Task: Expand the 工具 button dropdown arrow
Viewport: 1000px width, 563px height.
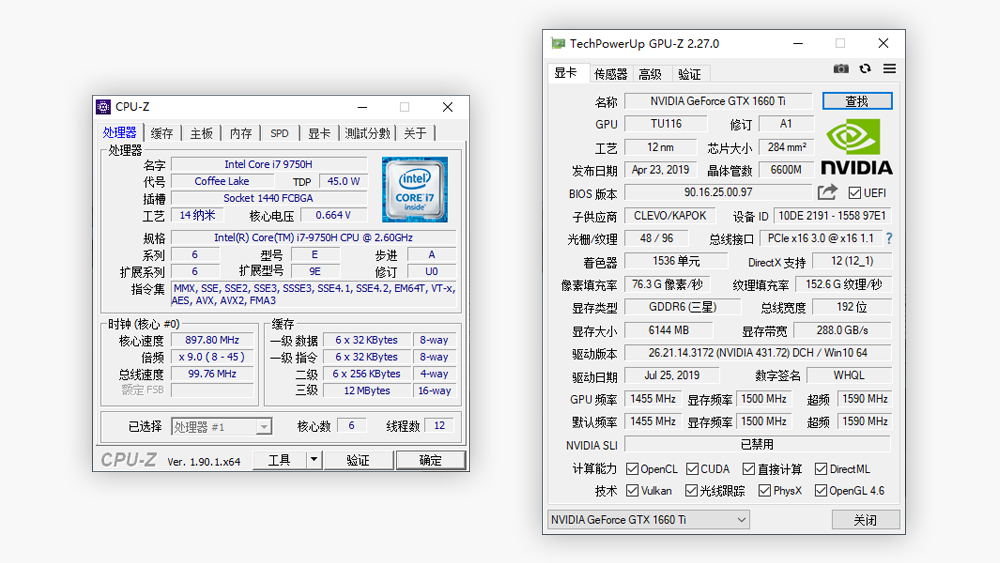Action: click(x=314, y=460)
